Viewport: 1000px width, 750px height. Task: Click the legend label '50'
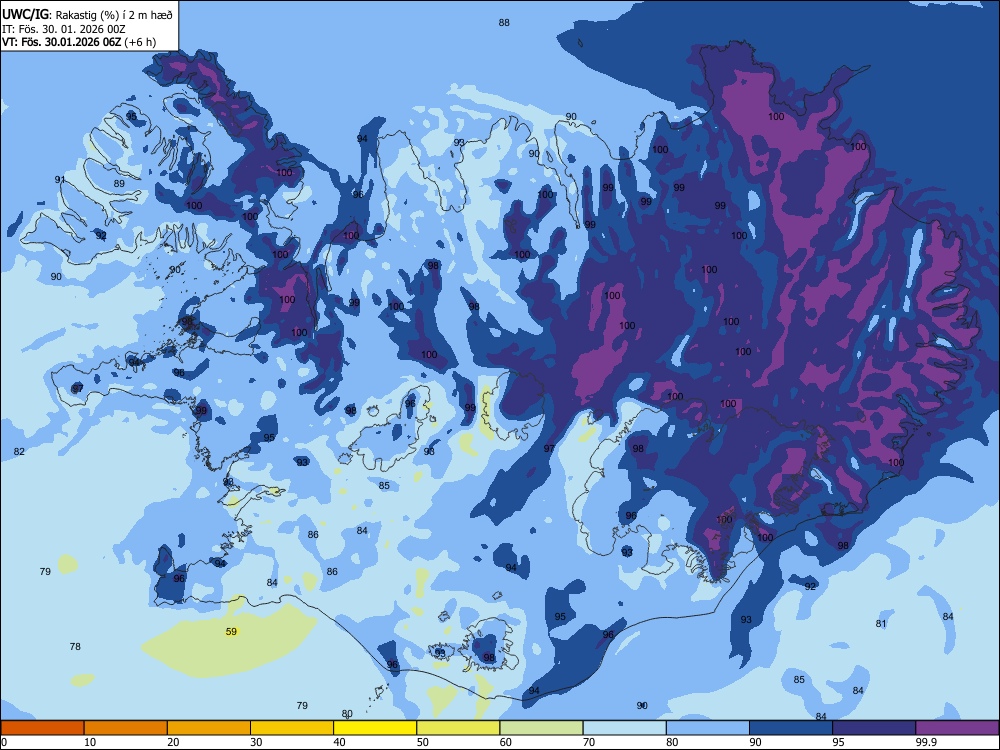tap(422, 742)
